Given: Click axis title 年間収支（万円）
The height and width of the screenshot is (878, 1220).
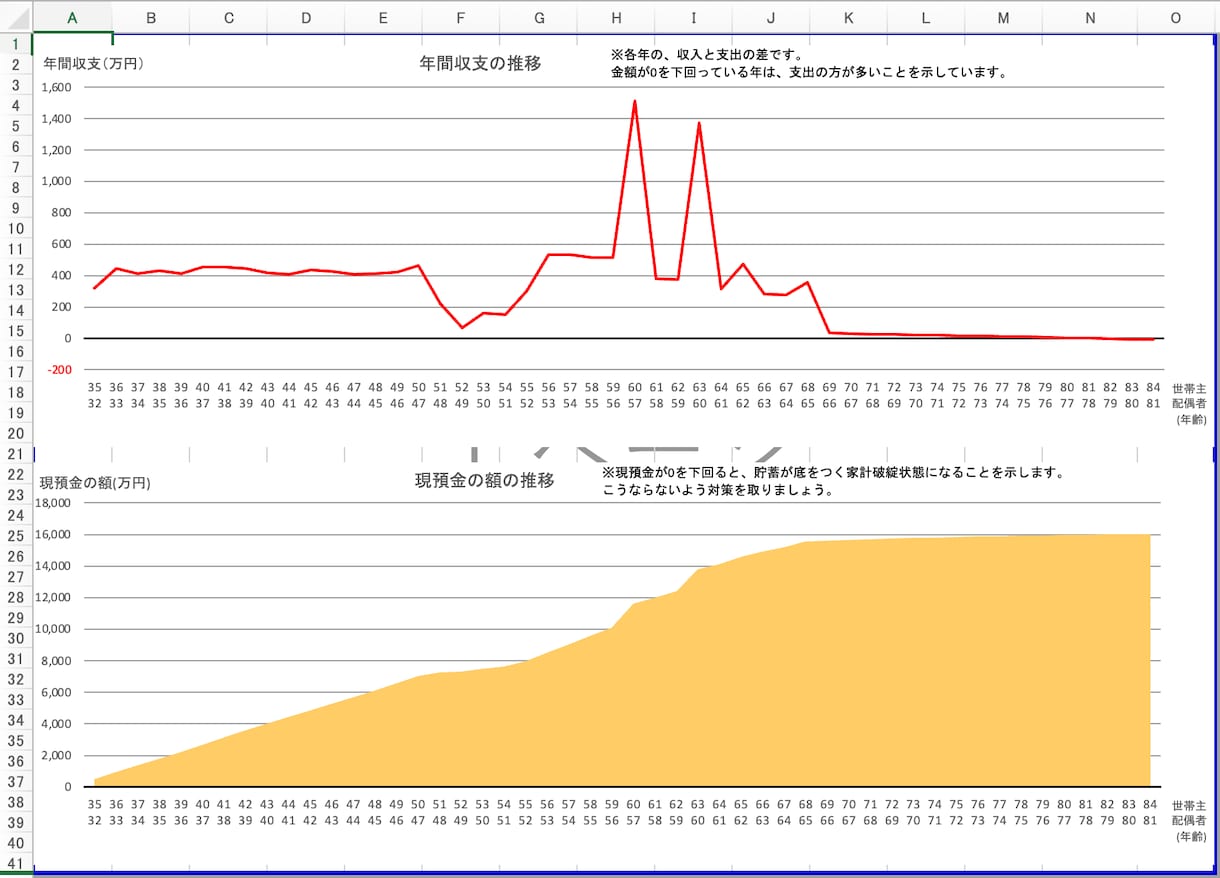Looking at the screenshot, I should [94, 63].
